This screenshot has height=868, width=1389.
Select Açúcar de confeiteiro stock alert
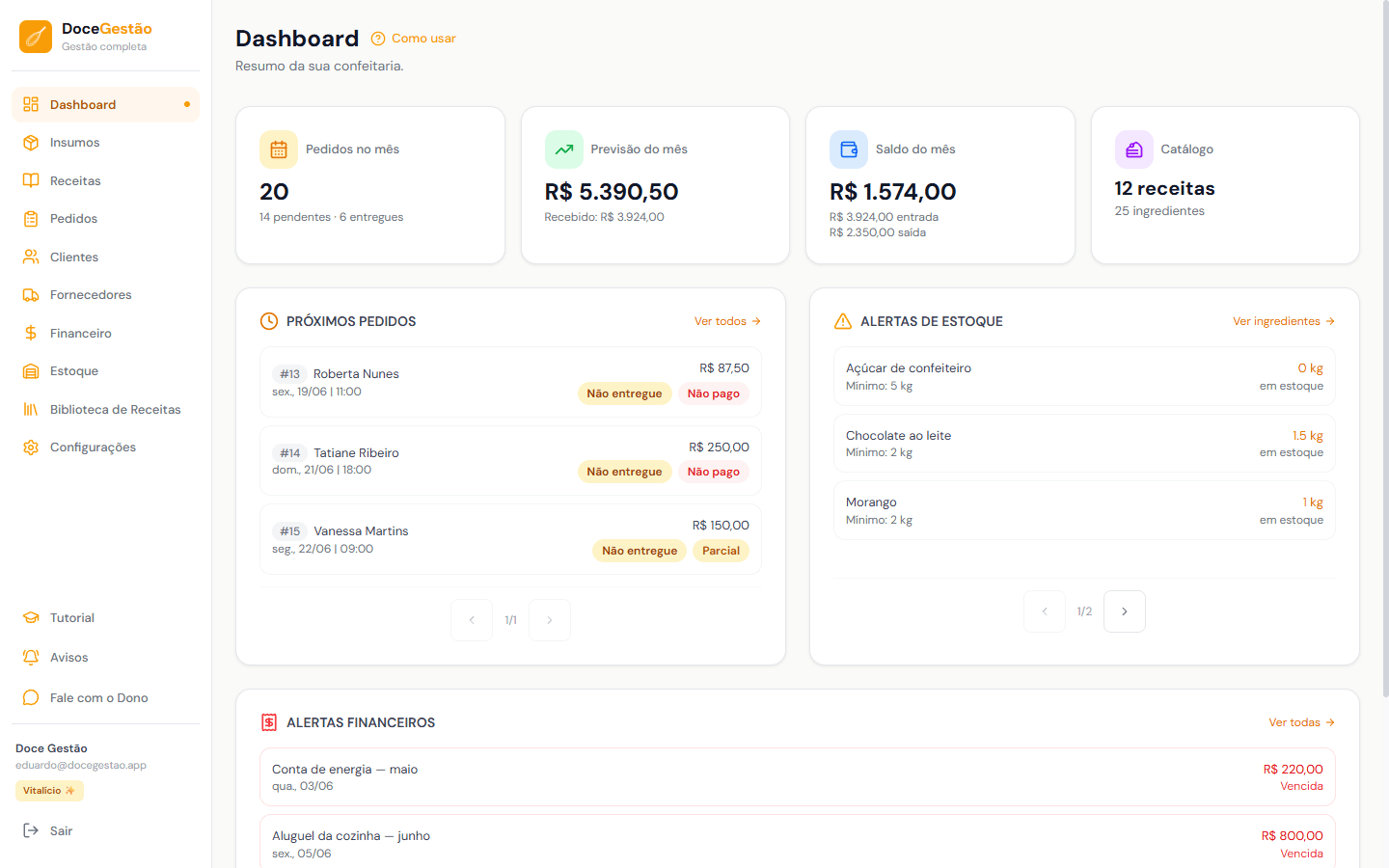(1084, 376)
